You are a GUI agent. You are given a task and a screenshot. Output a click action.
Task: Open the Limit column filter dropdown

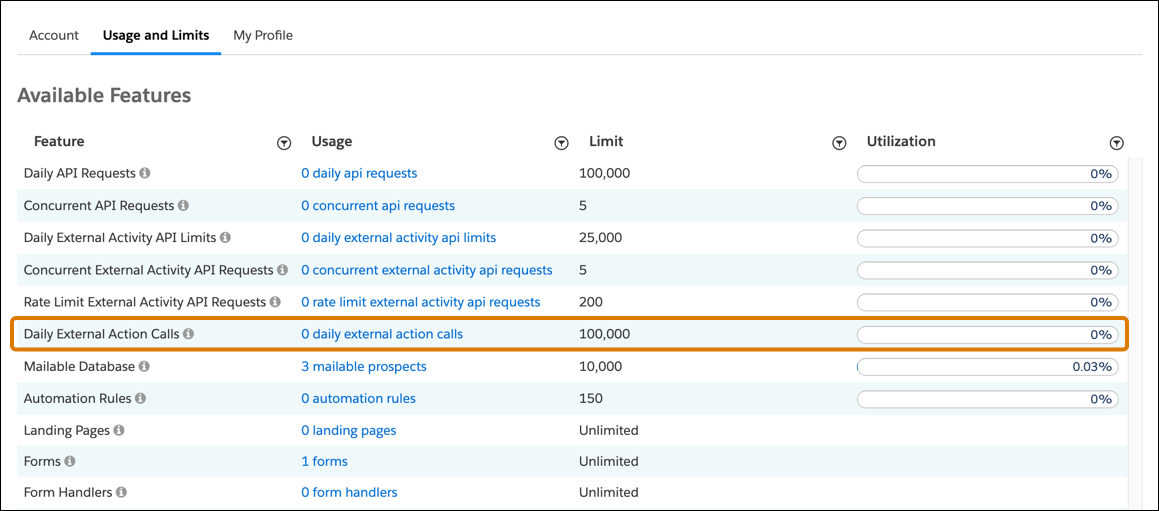click(x=839, y=143)
